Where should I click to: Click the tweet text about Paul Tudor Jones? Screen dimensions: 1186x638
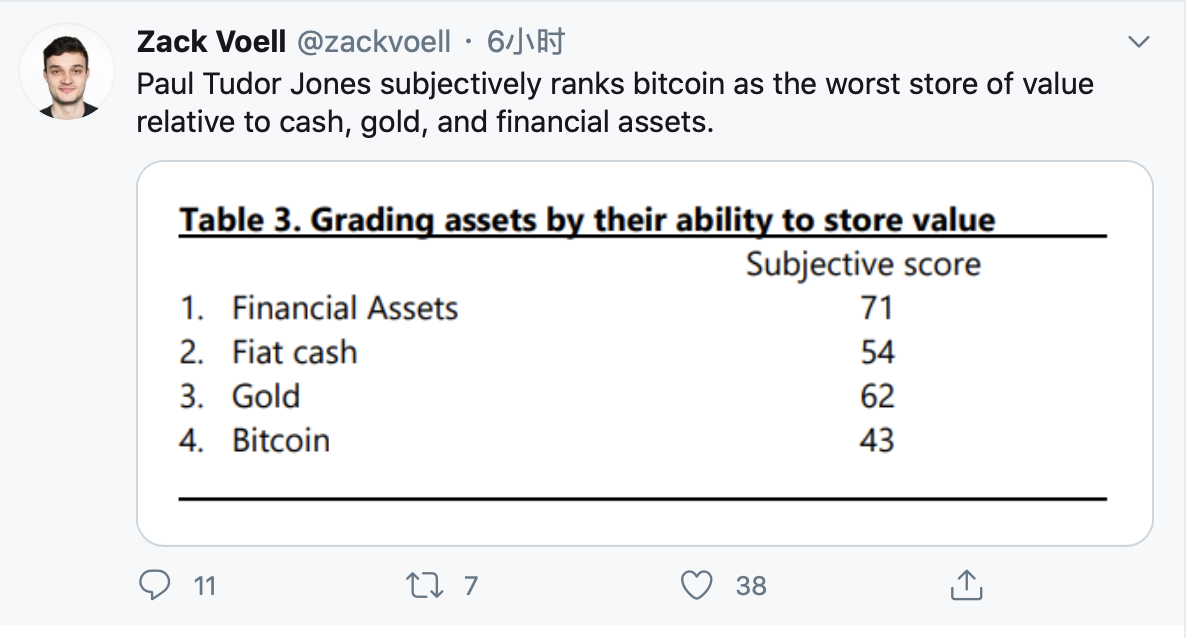click(615, 103)
